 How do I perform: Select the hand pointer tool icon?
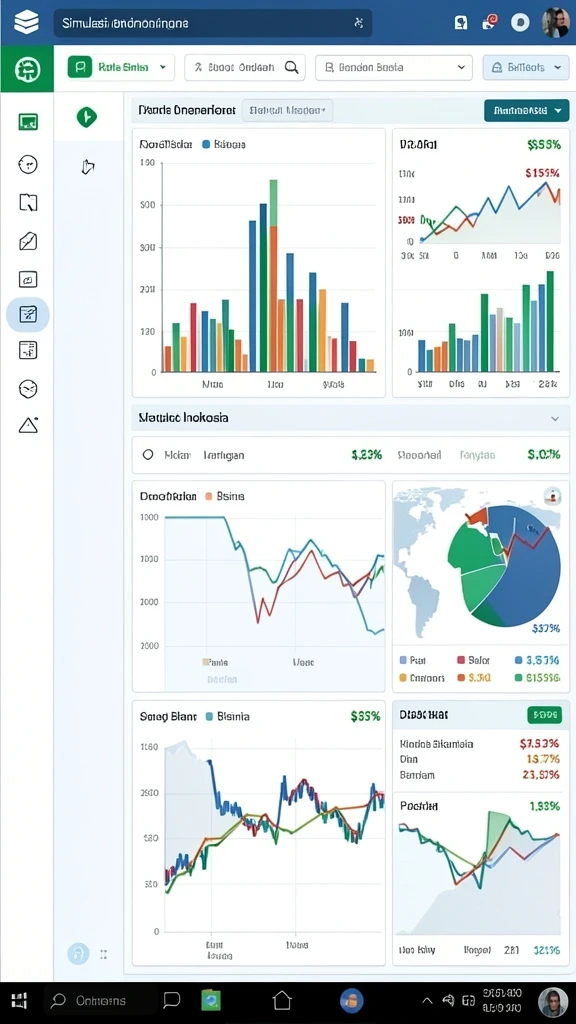[x=88, y=167]
